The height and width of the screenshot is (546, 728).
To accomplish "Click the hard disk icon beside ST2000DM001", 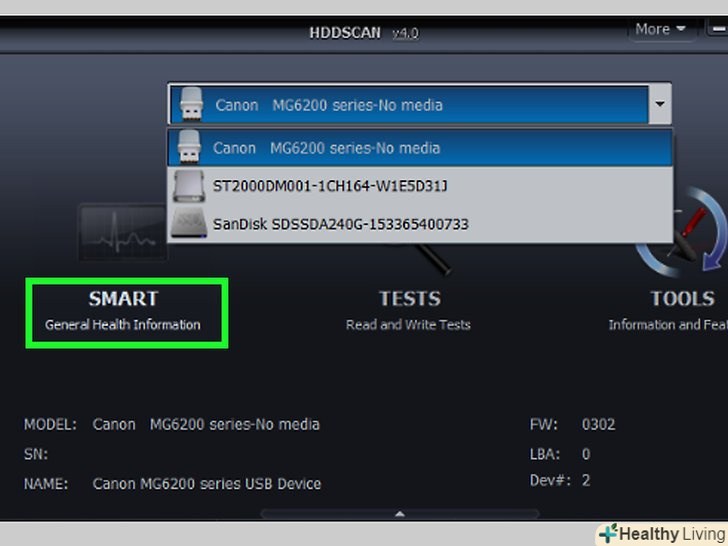I will click(x=188, y=186).
